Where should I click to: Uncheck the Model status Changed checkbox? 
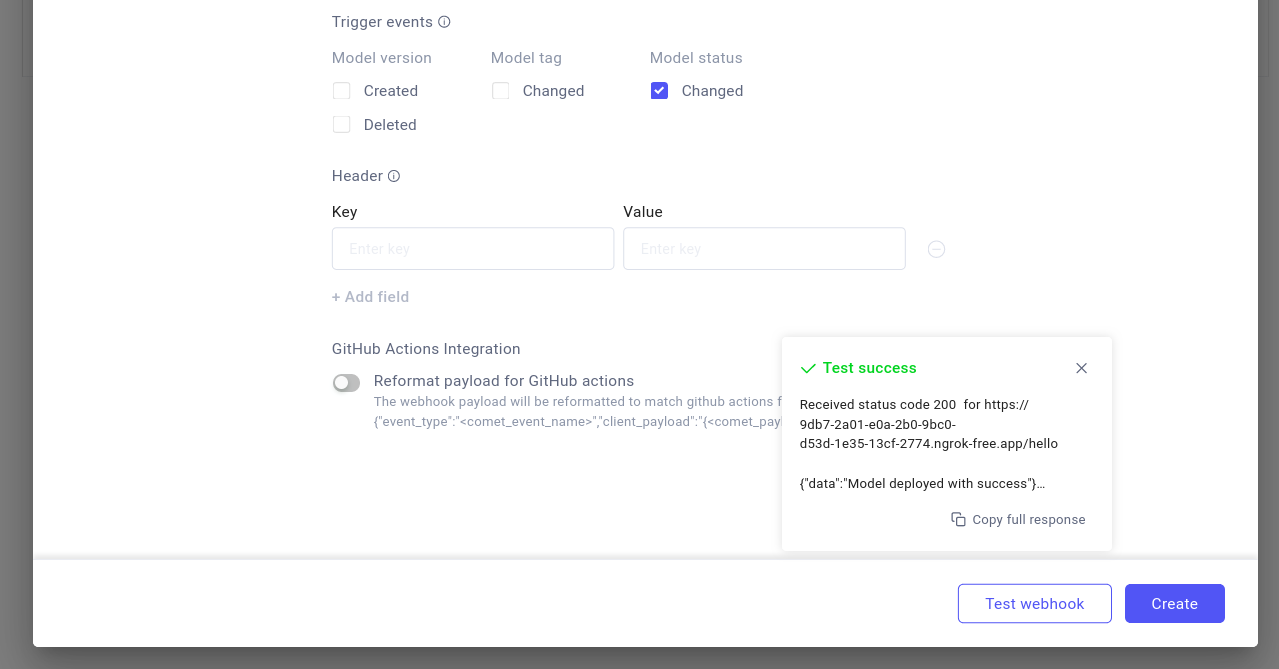[x=659, y=90]
